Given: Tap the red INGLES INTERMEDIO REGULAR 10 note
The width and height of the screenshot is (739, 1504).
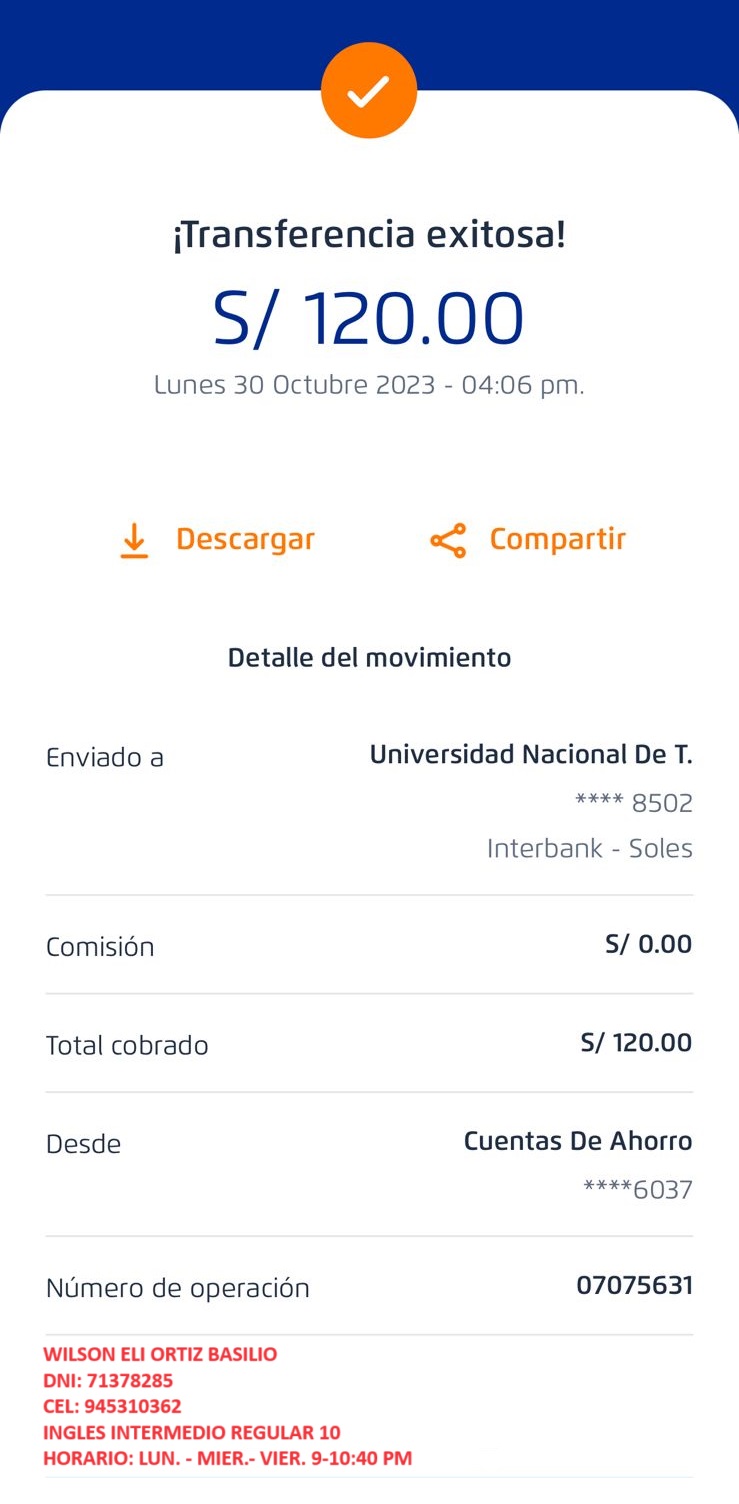Looking at the screenshot, I should (192, 1433).
